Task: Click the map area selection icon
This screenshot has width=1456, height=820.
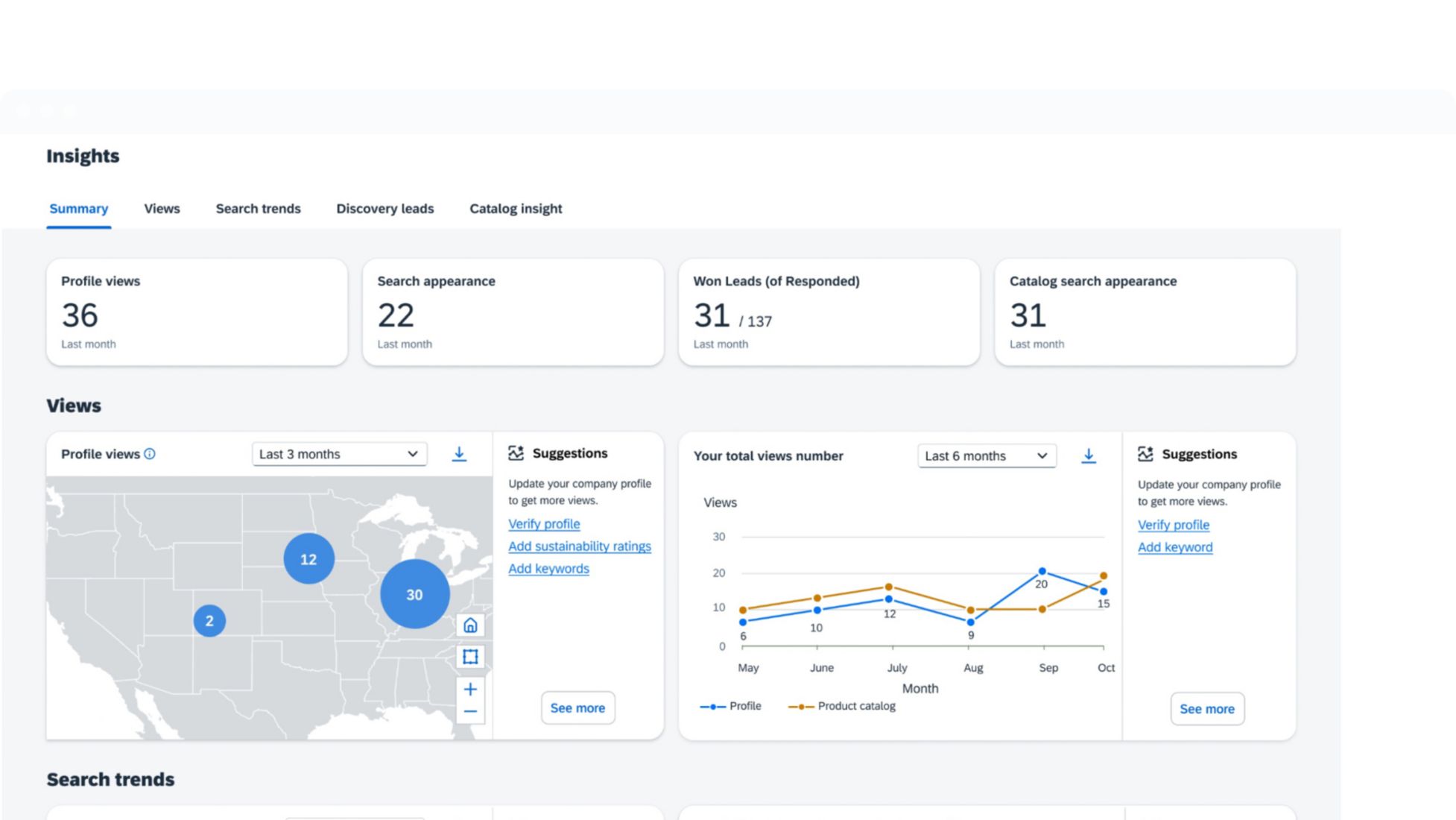Action: (x=470, y=657)
